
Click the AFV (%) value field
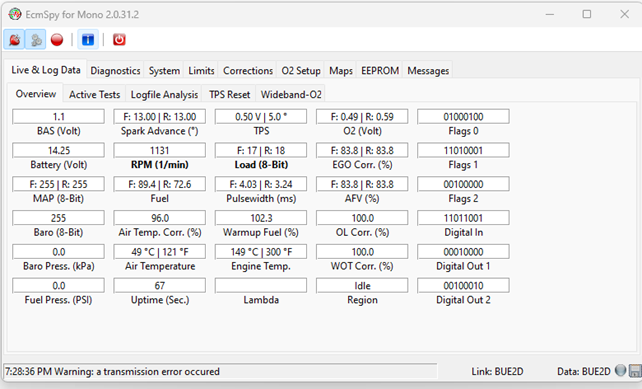[362, 184]
